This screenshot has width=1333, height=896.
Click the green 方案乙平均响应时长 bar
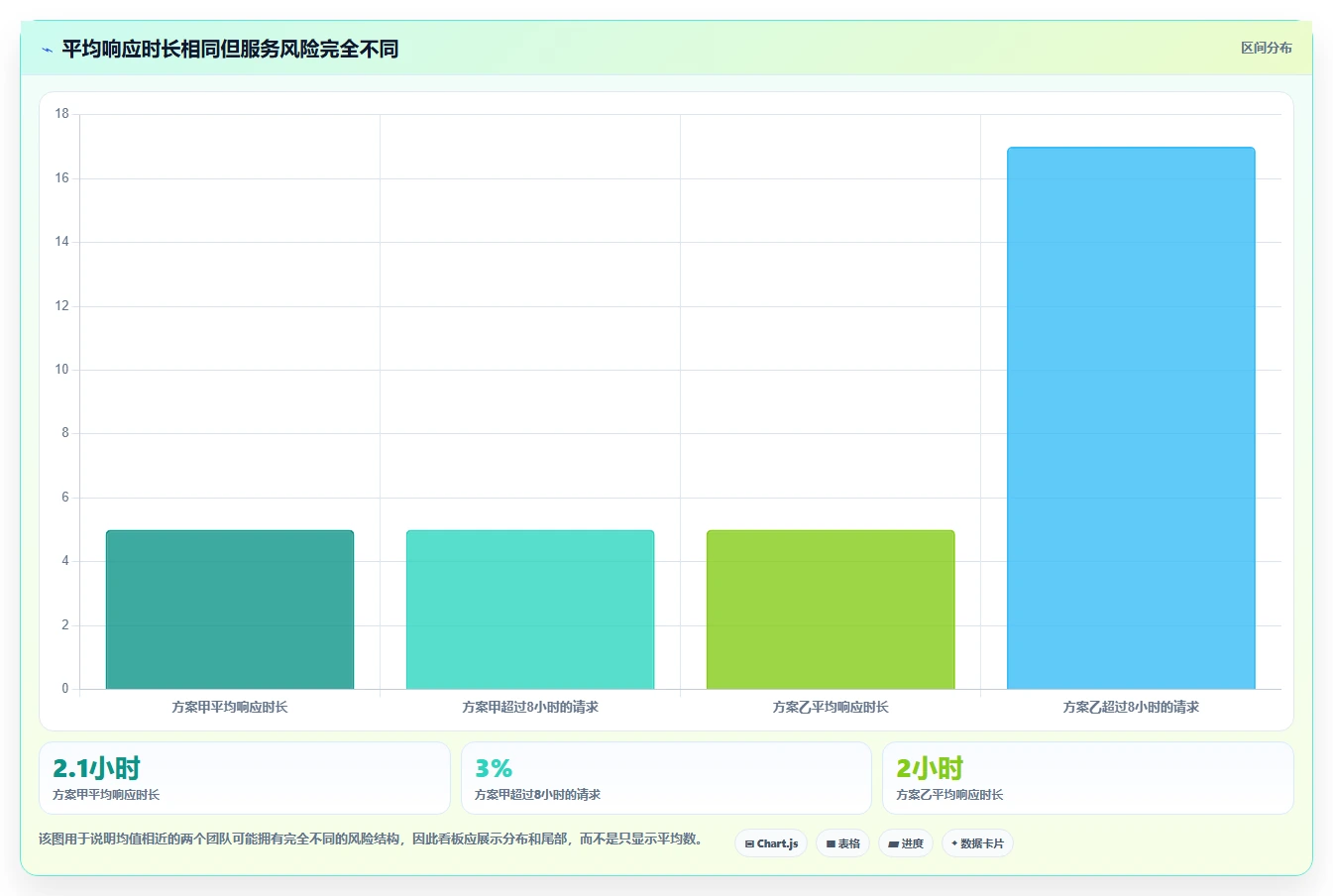pyautogui.click(x=831, y=610)
